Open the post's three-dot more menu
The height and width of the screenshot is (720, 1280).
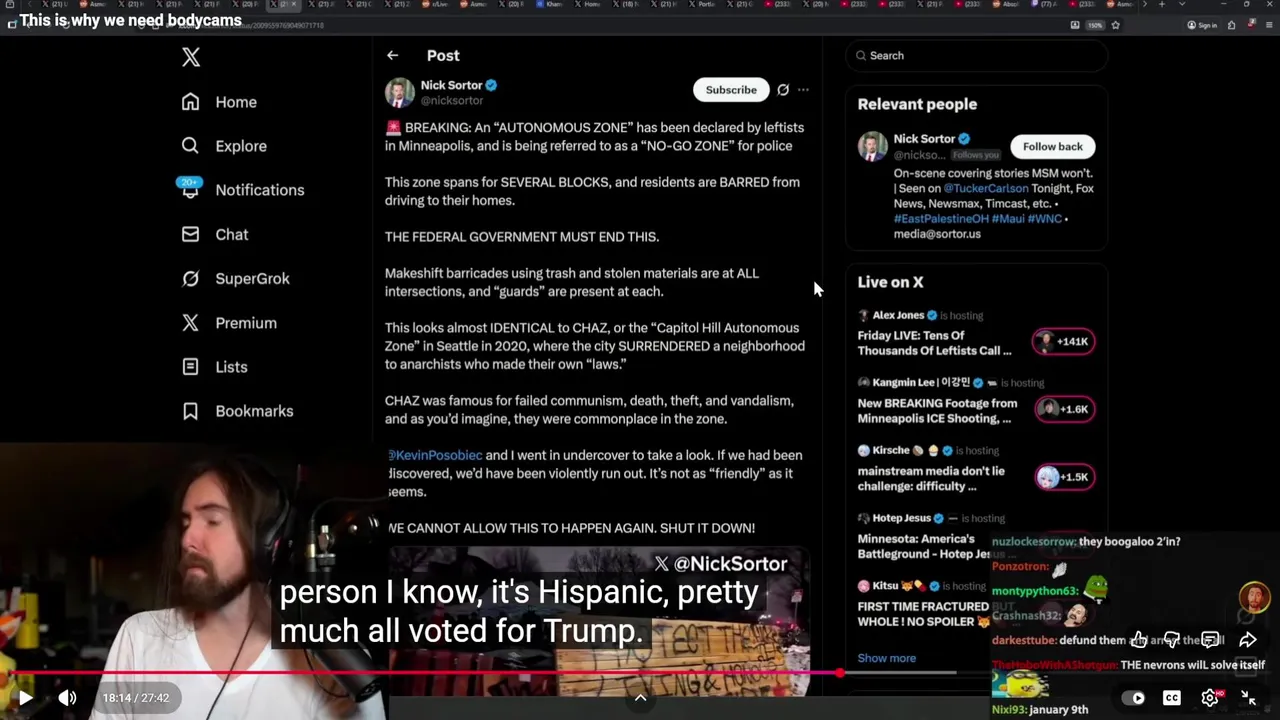click(803, 90)
